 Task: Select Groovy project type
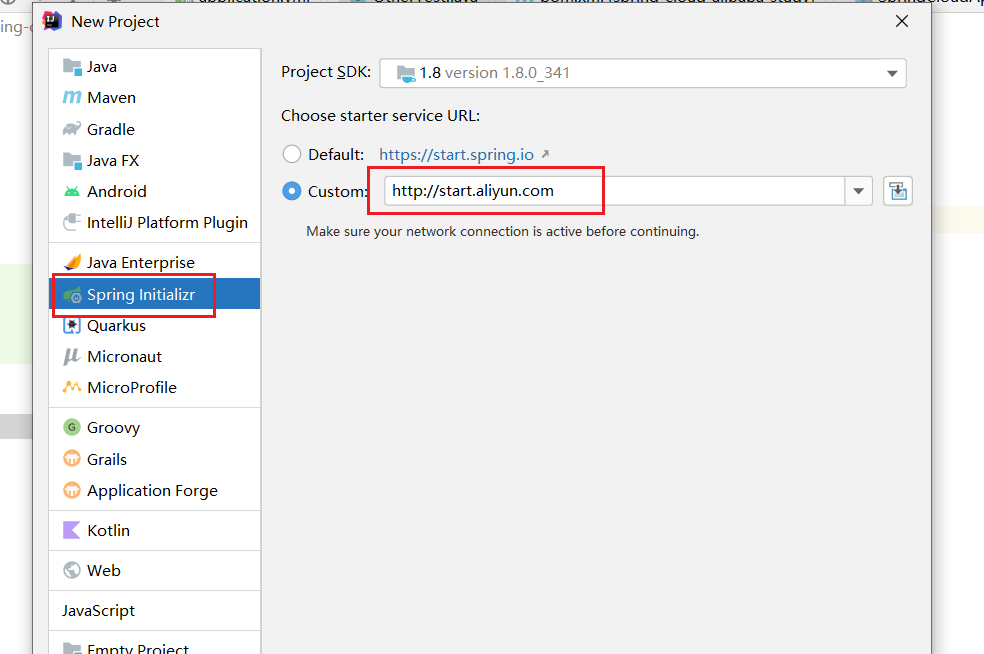coord(154,427)
